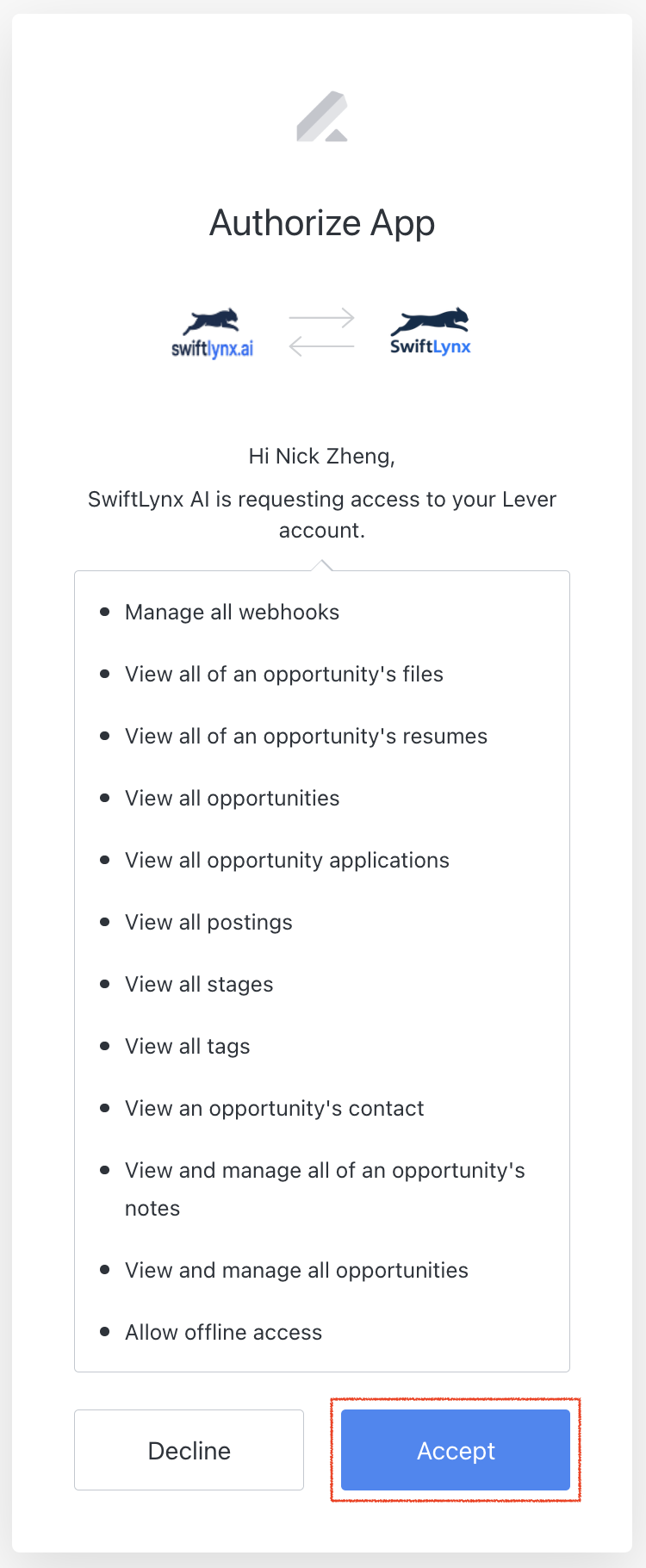This screenshot has width=646, height=1568.
Task: Select the View all tags permission
Action: pos(188,1046)
